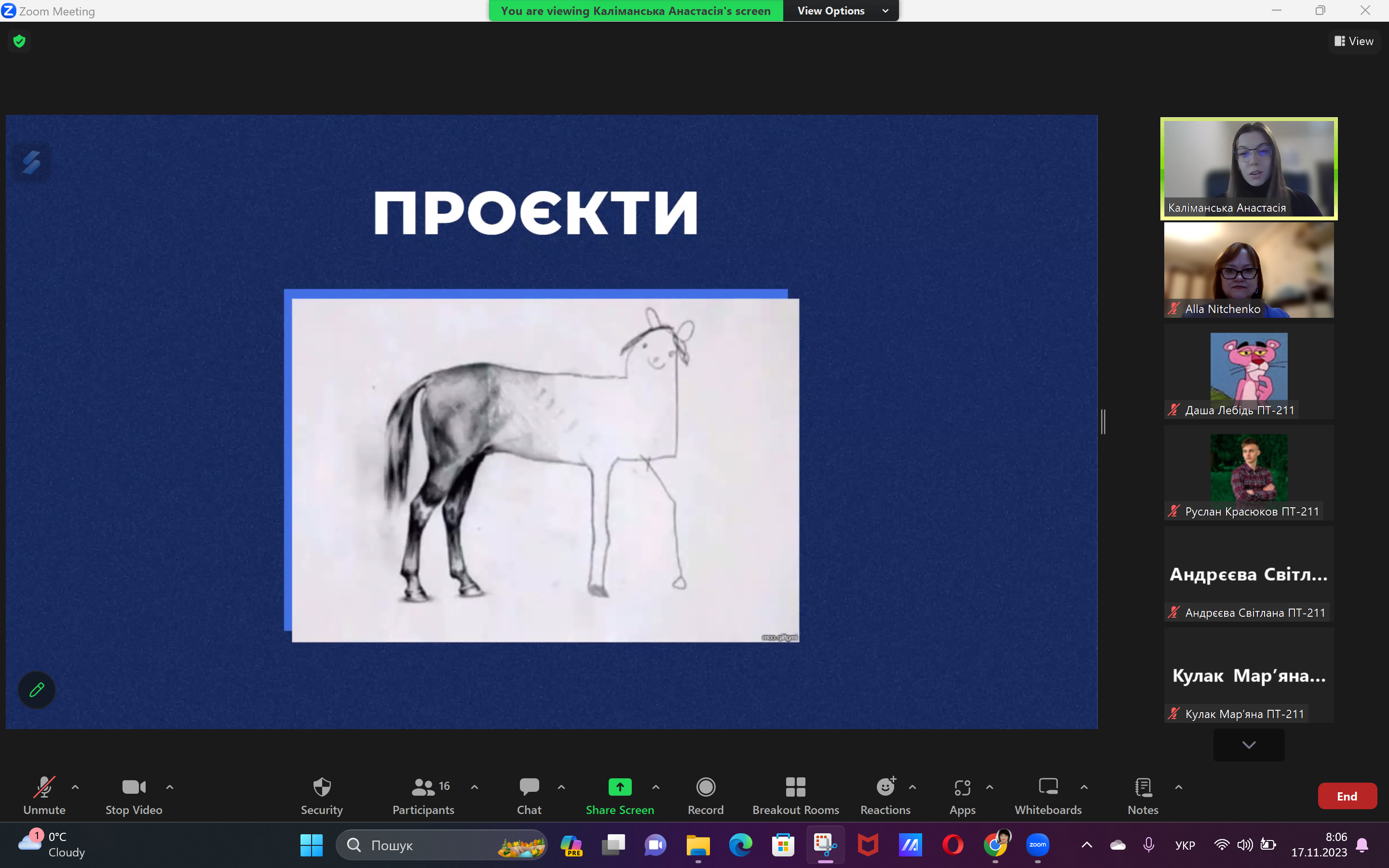Open the View Options dropdown
Viewport: 1389px width, 868px height.
(x=841, y=11)
